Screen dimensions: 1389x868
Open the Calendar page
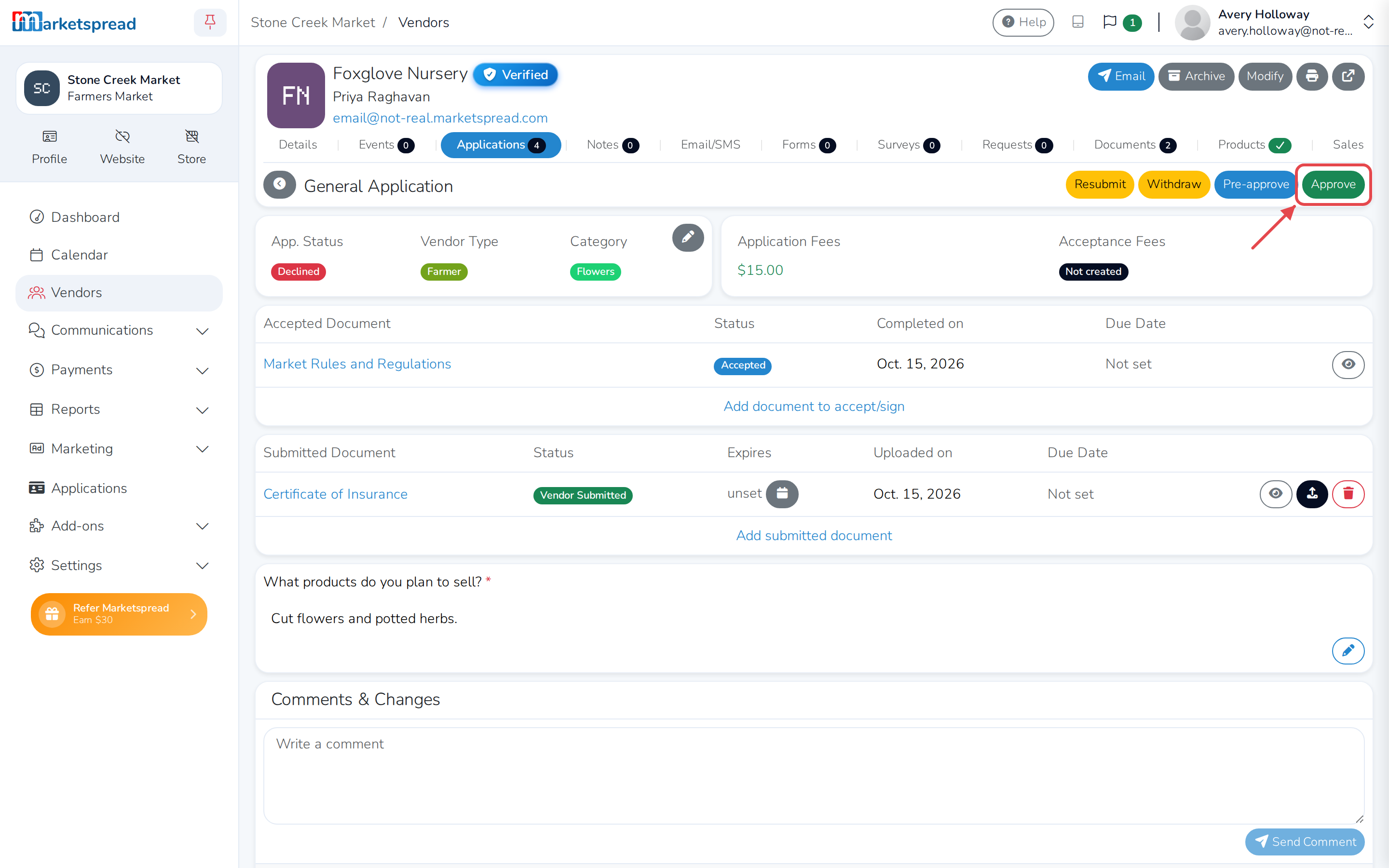click(x=119, y=255)
